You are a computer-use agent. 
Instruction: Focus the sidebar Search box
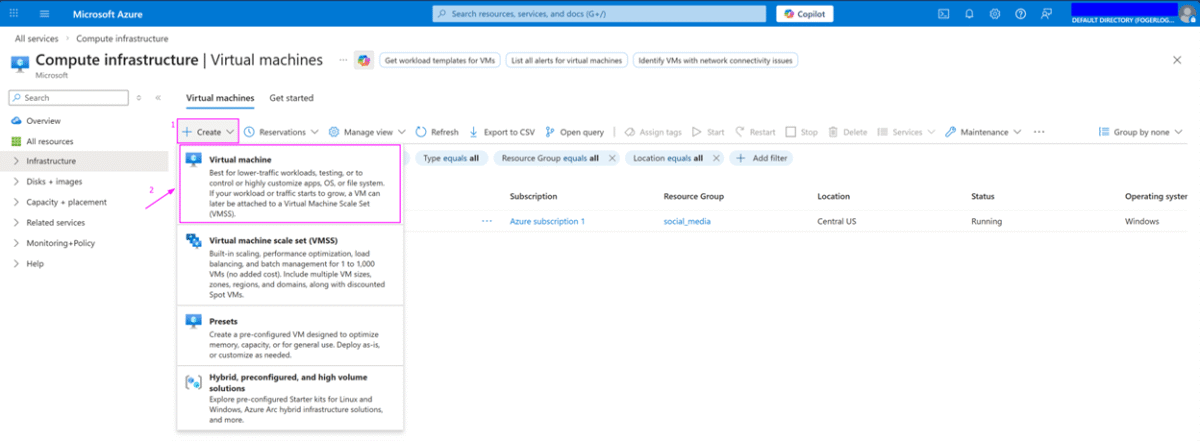point(68,98)
